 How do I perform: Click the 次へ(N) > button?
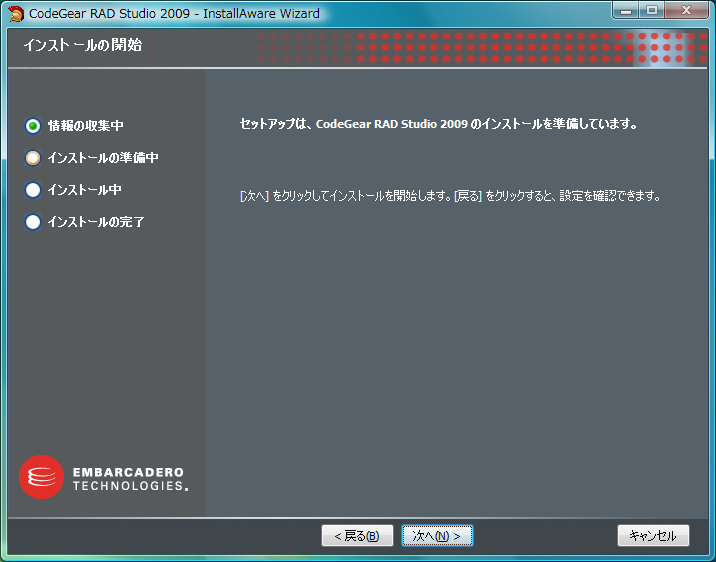[437, 536]
